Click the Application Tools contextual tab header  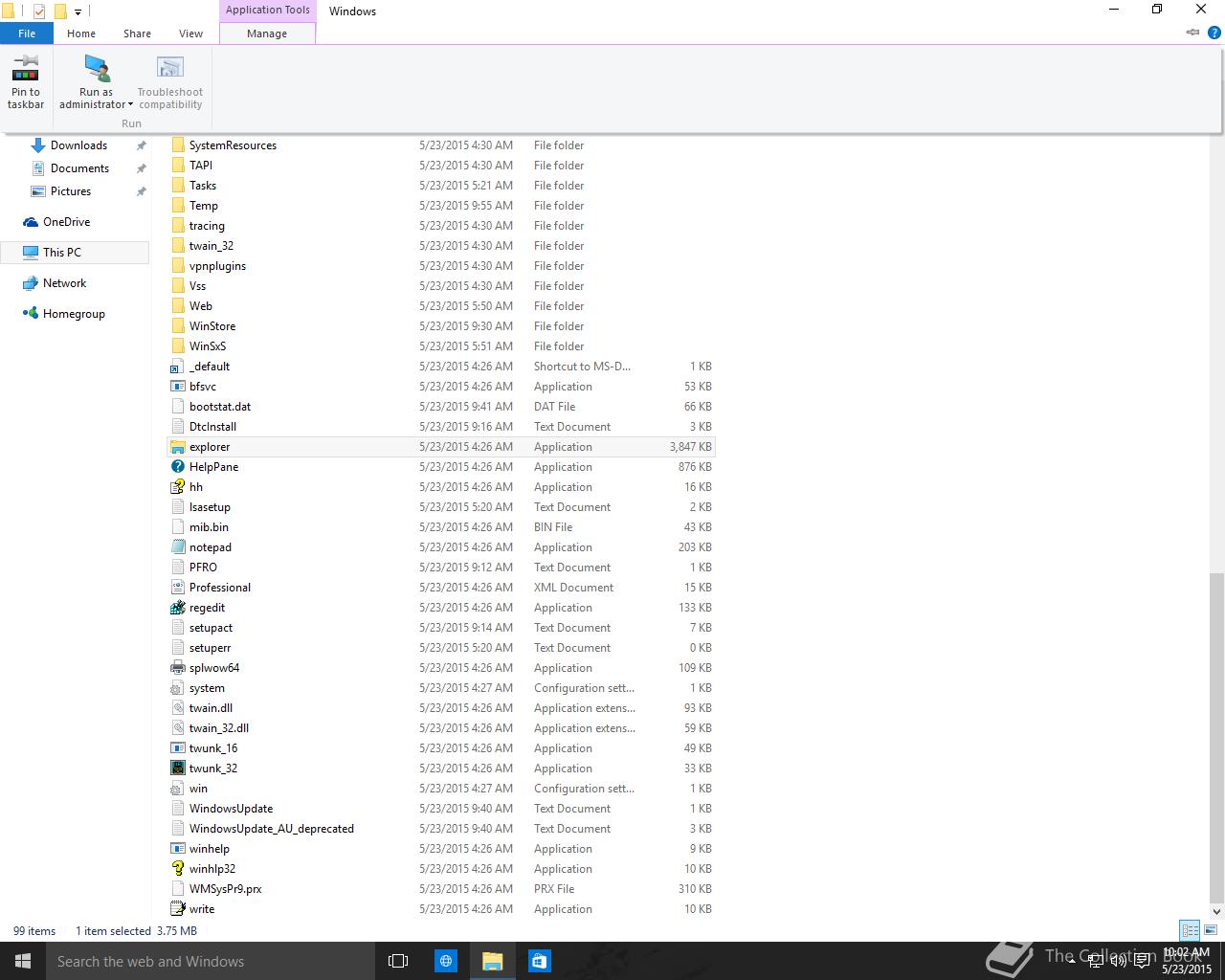click(x=267, y=11)
